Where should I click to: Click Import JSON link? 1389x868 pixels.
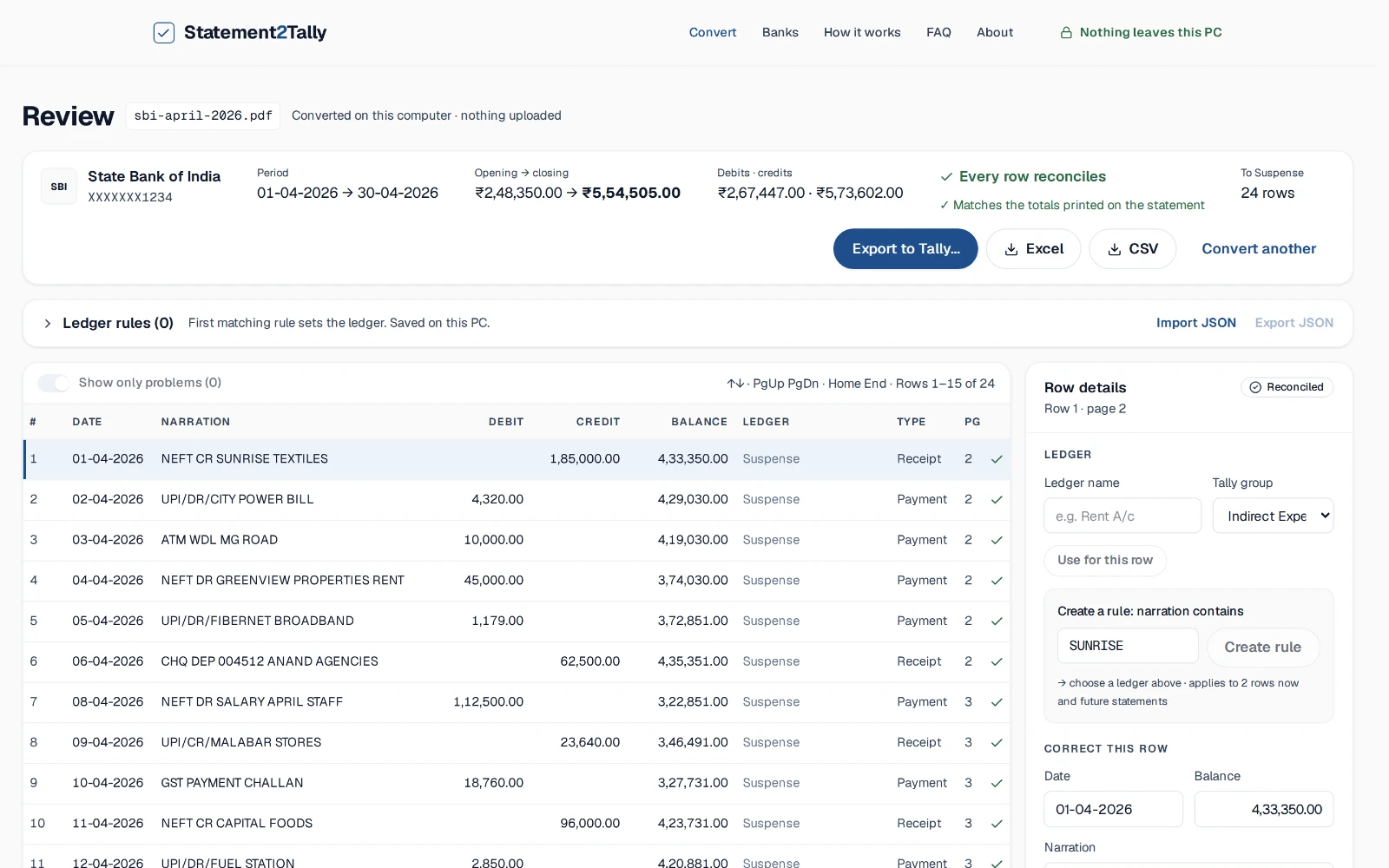[1195, 323]
